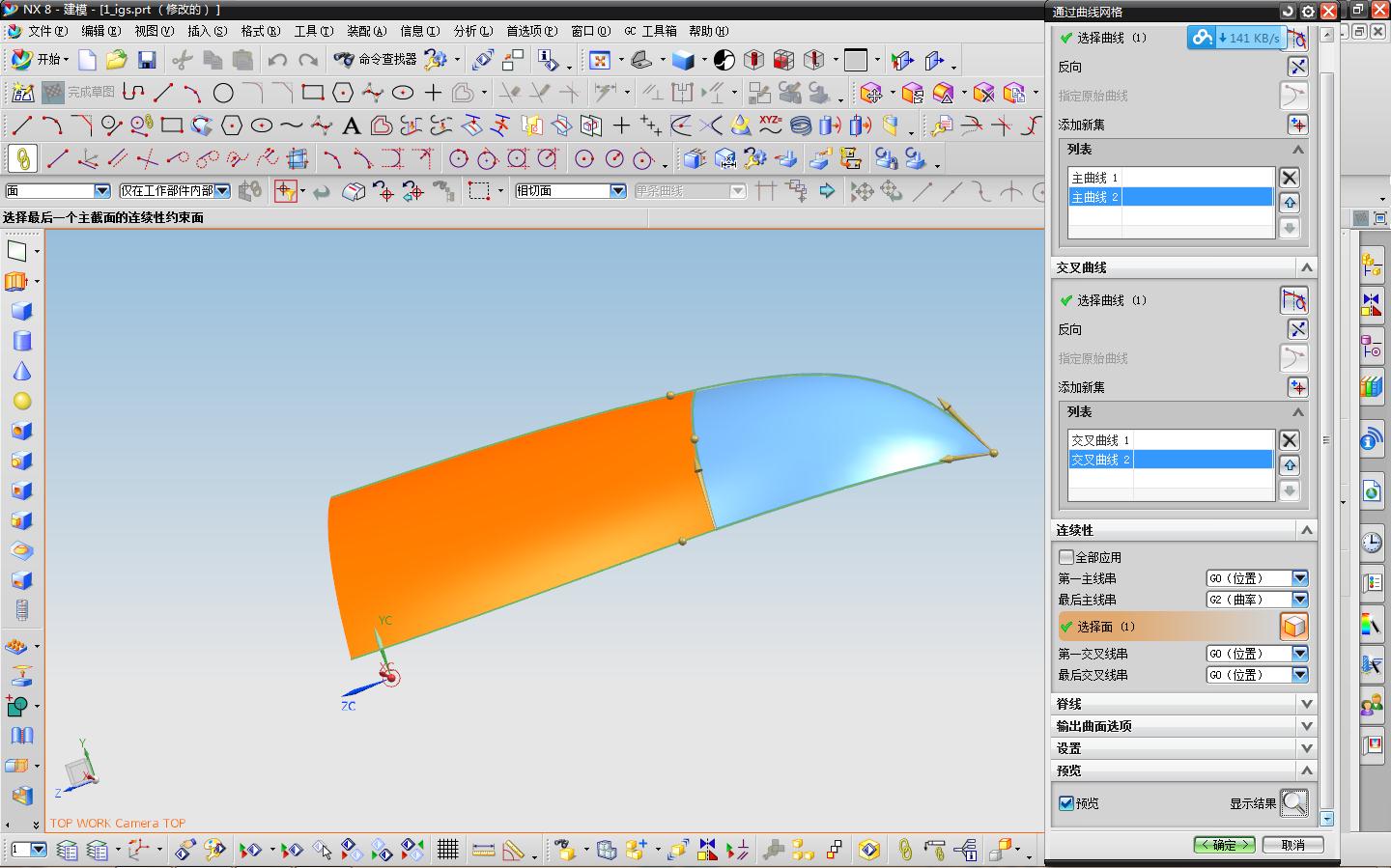The image size is (1391, 868).
Task: Click Add New Set icon for primary curves
Action: [1297, 125]
